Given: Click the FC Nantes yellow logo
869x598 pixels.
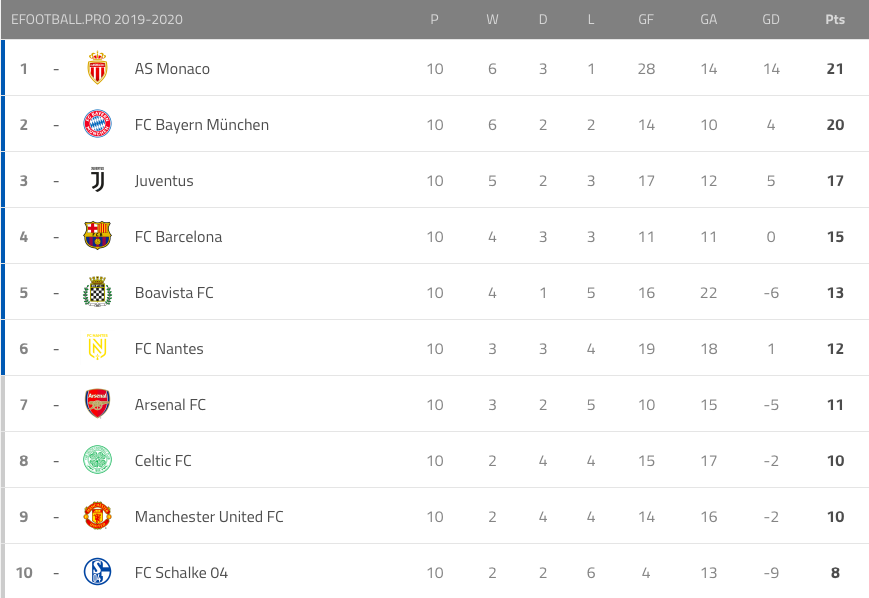Looking at the screenshot, I should click(x=97, y=349).
